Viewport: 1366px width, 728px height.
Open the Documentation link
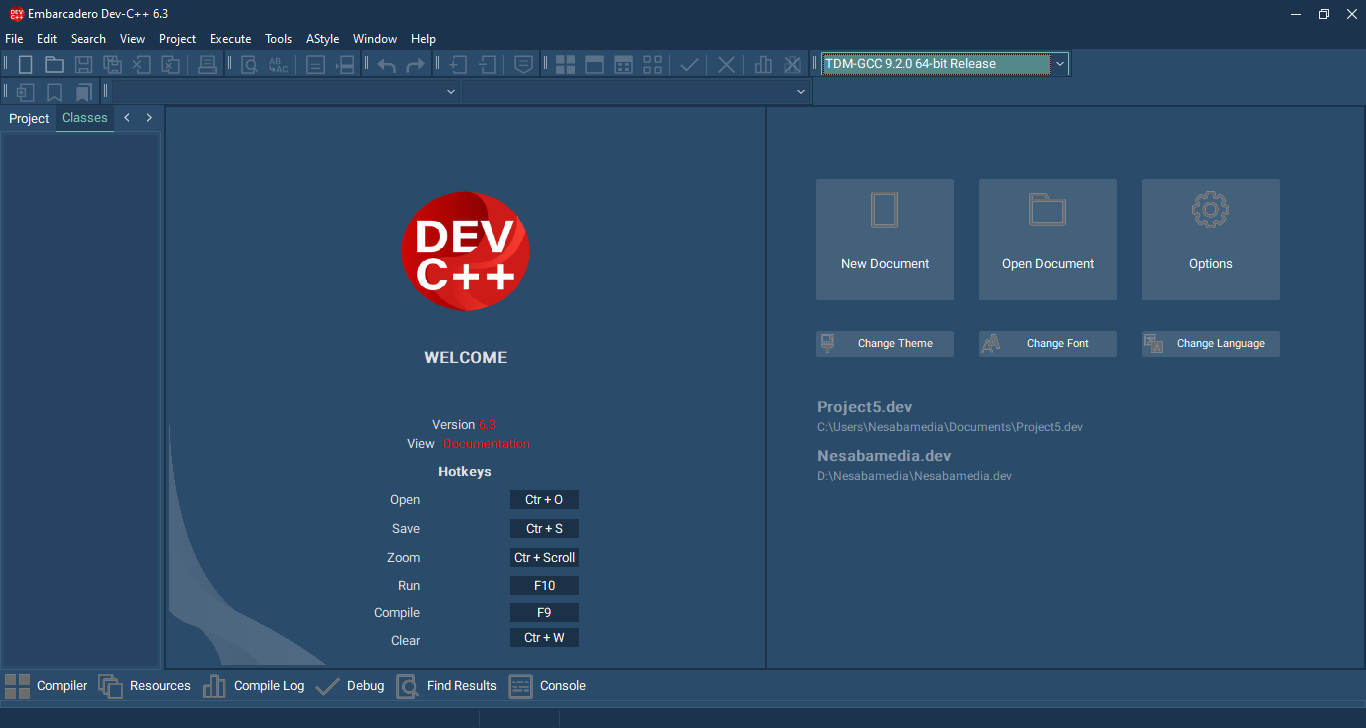coord(486,444)
